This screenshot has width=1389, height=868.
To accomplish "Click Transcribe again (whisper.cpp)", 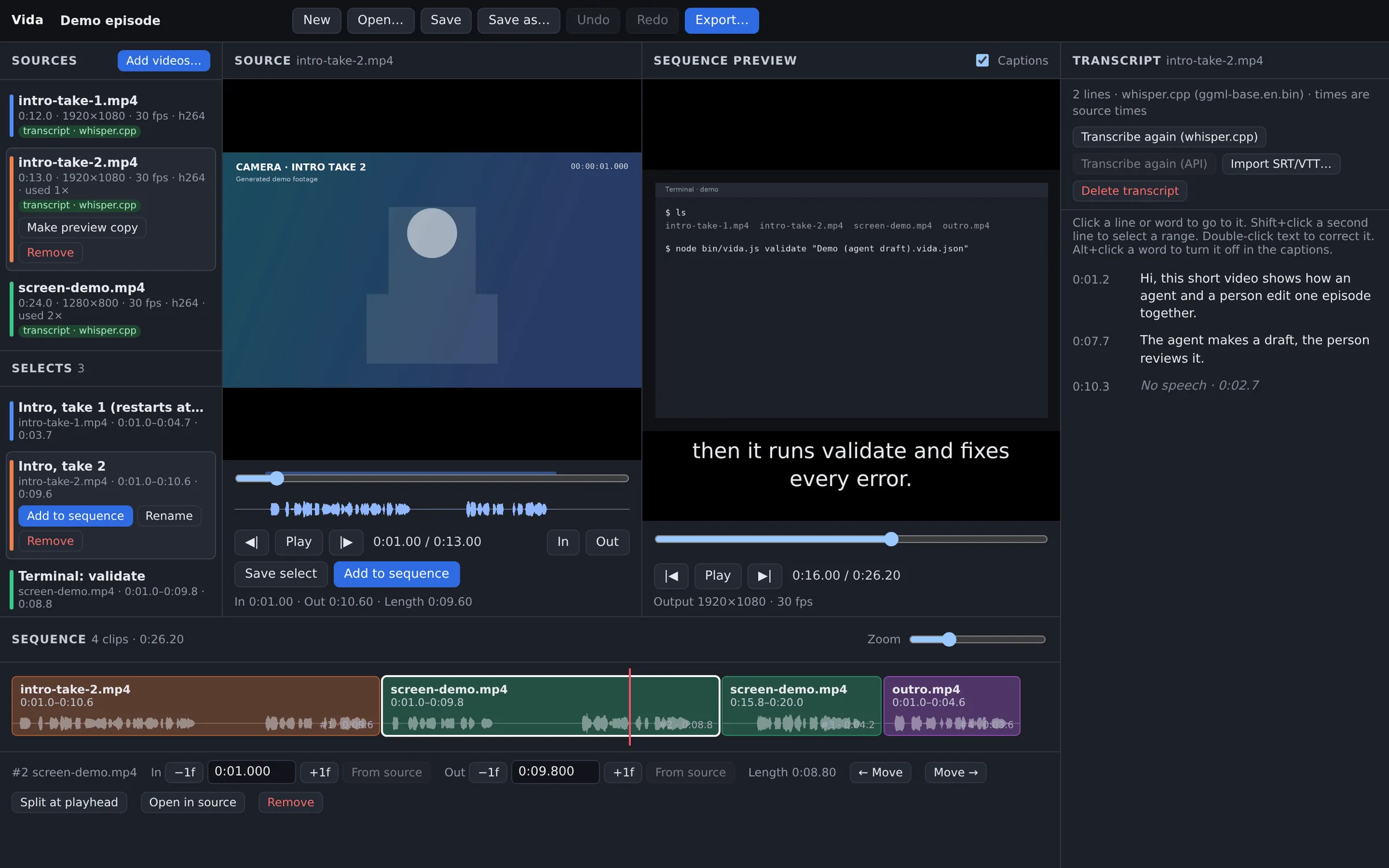I will pos(1169,137).
